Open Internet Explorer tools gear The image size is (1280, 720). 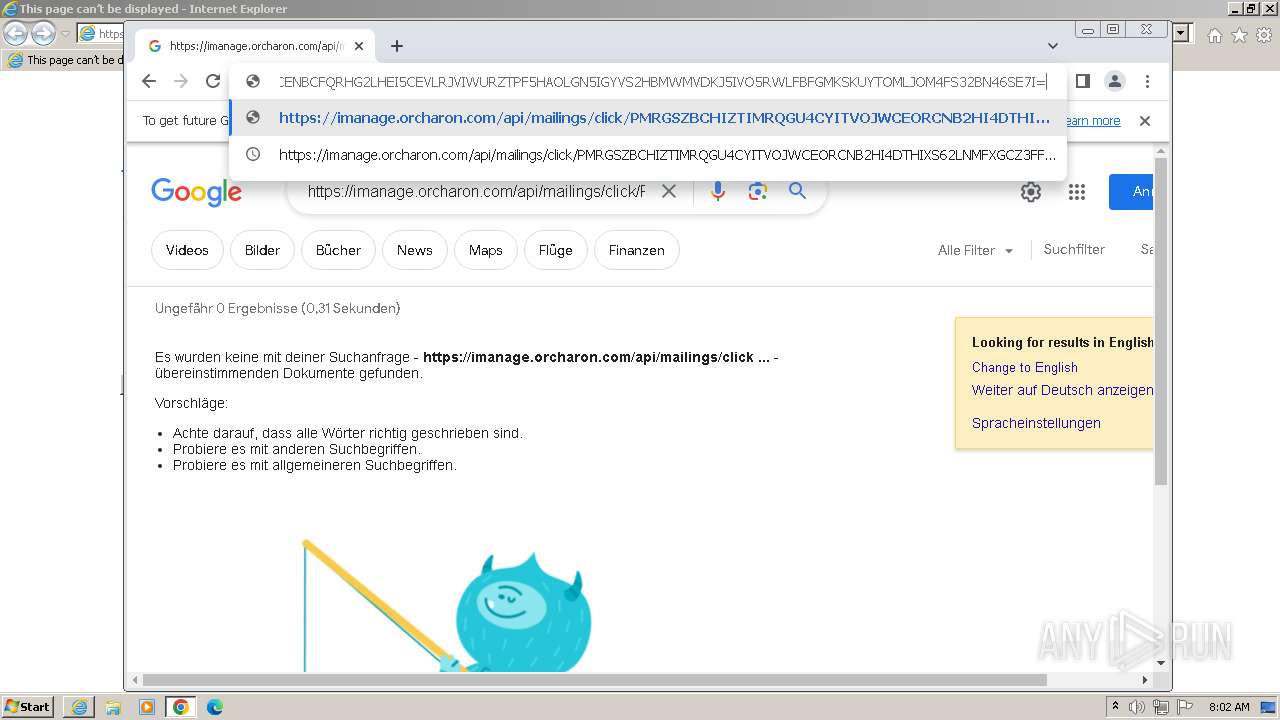click(1264, 35)
